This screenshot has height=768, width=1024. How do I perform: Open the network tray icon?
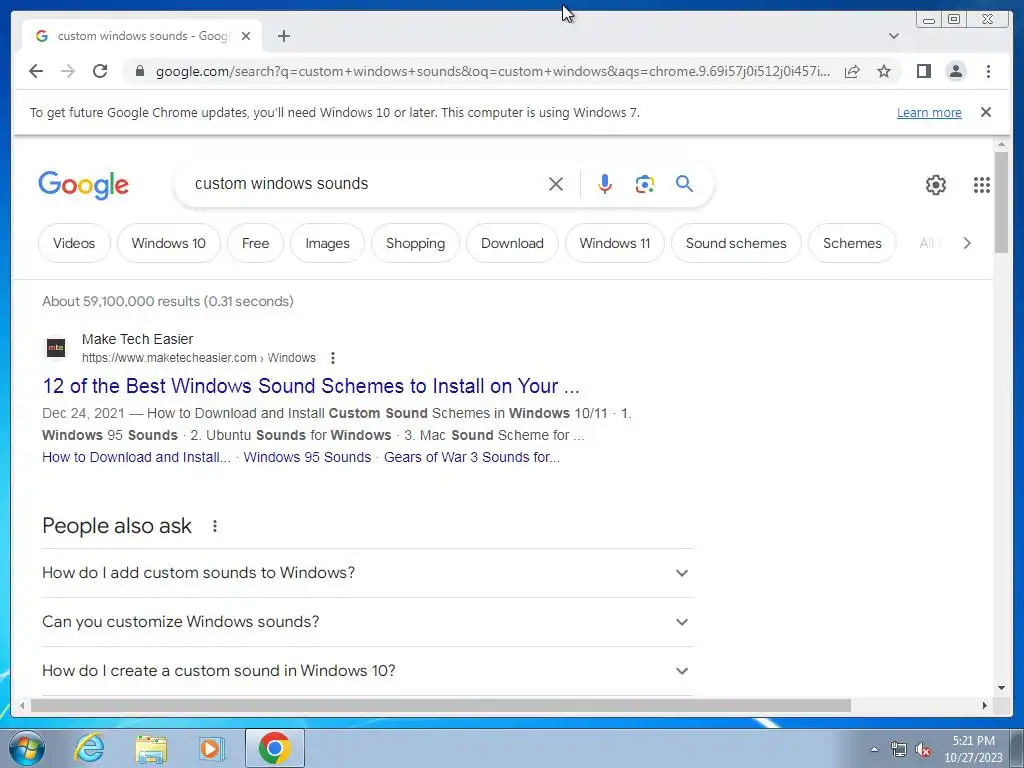899,750
